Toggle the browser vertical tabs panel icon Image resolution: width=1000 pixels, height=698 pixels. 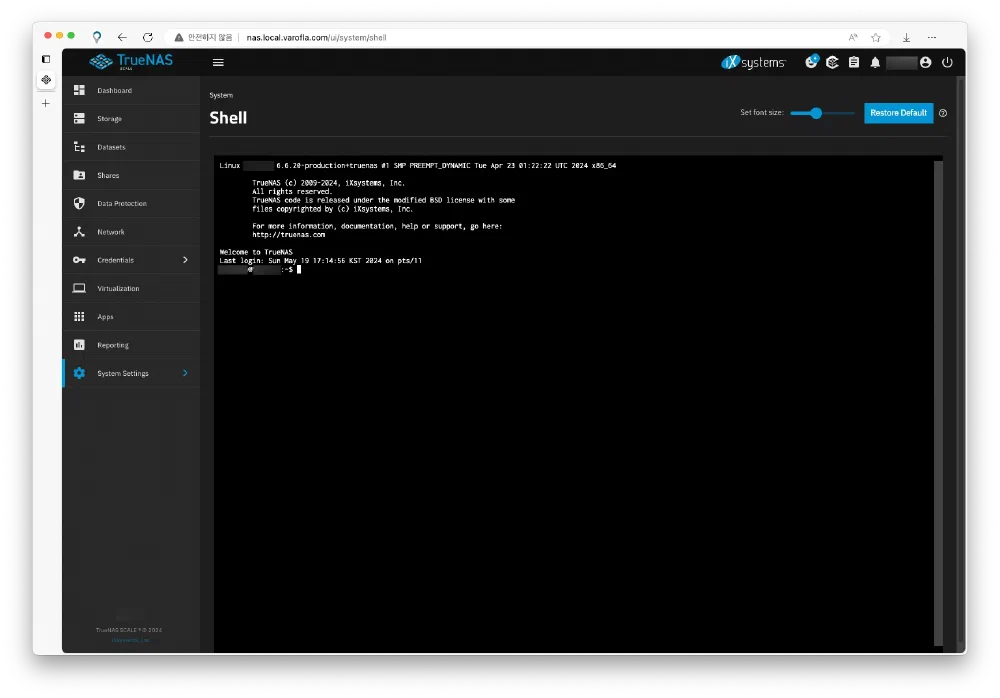[x=46, y=59]
